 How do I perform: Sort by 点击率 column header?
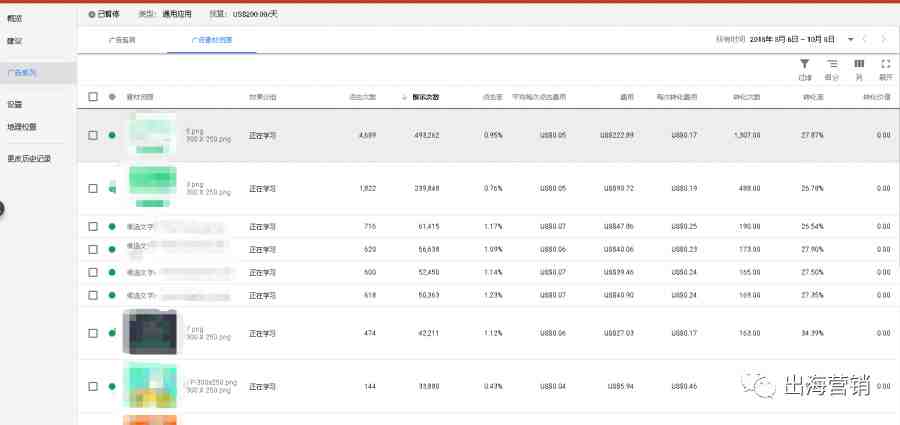pyautogui.click(x=492, y=97)
